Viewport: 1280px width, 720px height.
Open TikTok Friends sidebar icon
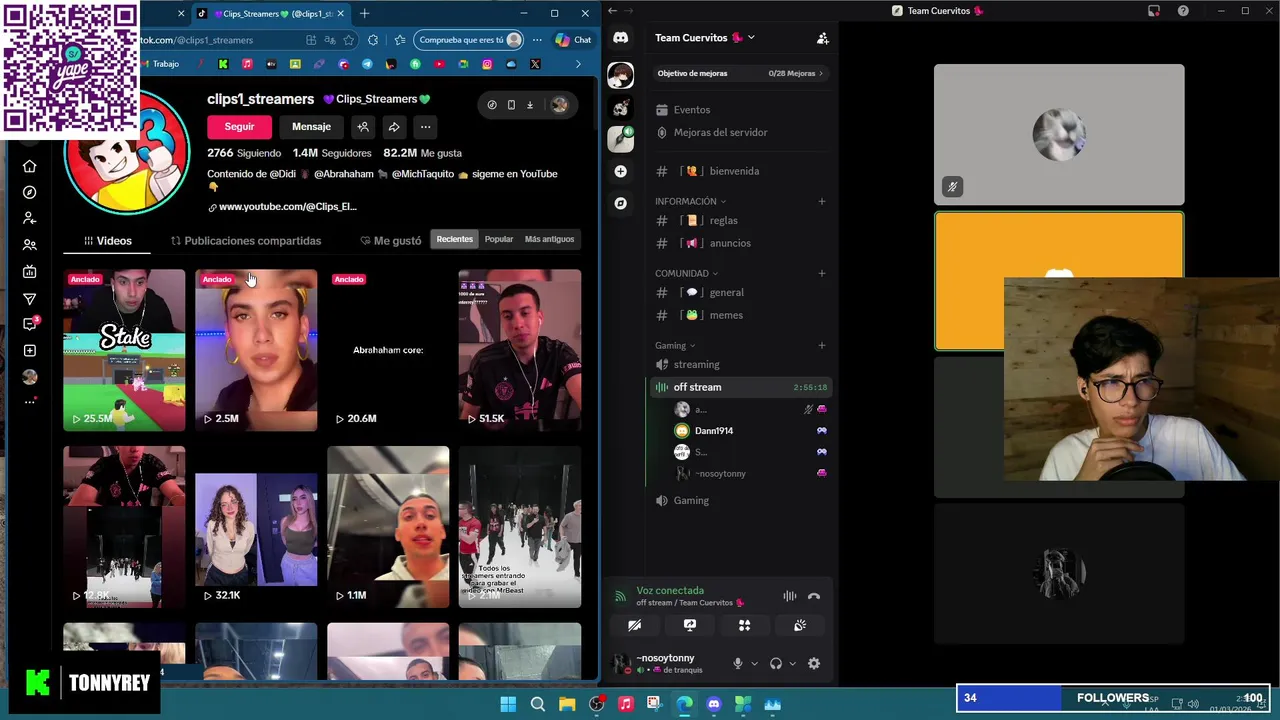(30, 245)
